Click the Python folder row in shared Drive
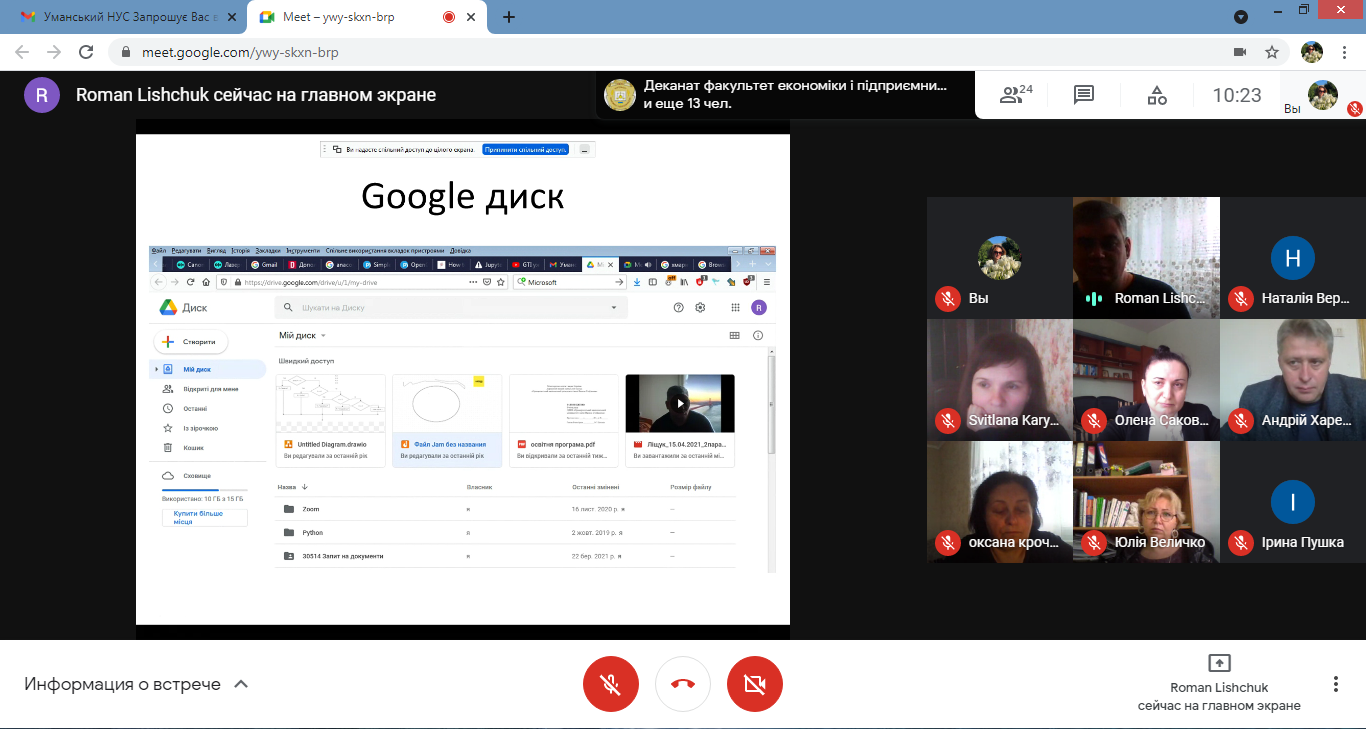 click(505, 533)
